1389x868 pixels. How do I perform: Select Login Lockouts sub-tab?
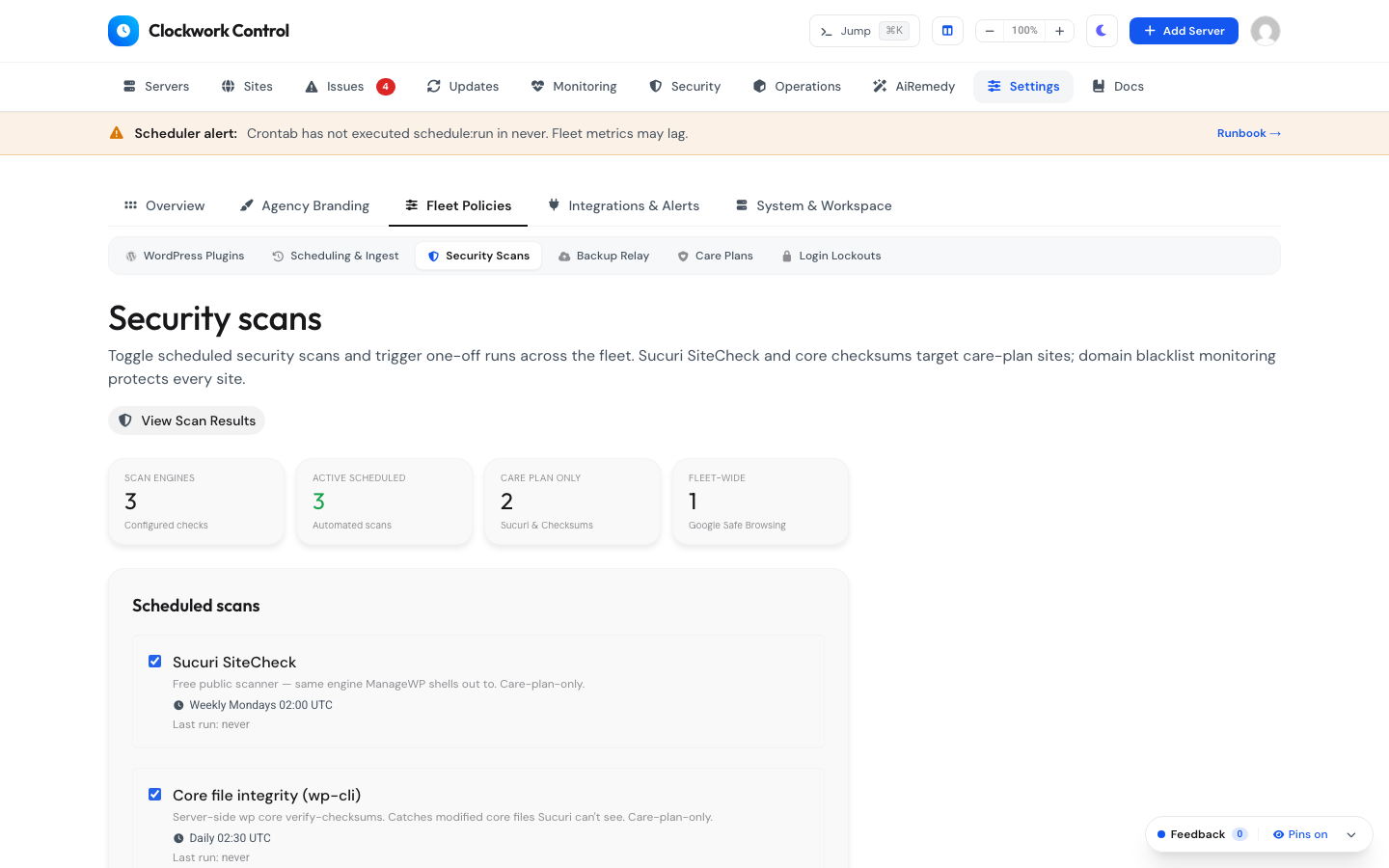tap(831, 256)
